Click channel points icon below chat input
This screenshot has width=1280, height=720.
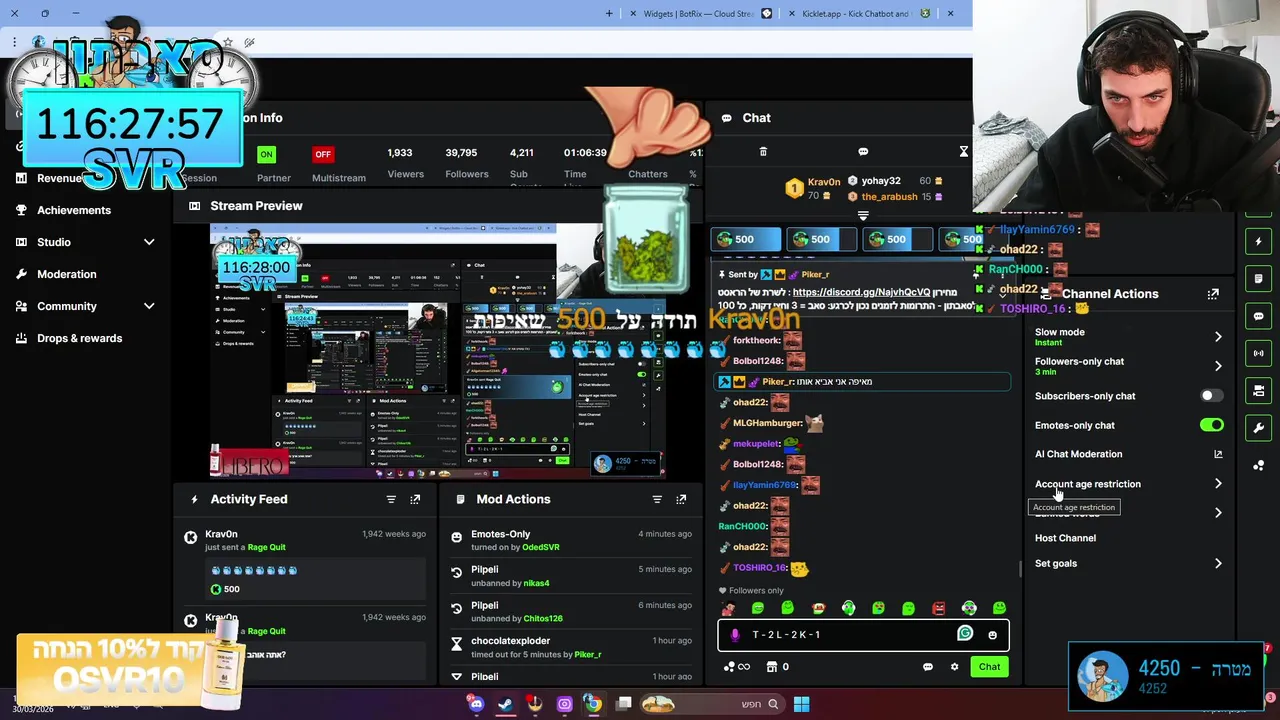tap(729, 667)
